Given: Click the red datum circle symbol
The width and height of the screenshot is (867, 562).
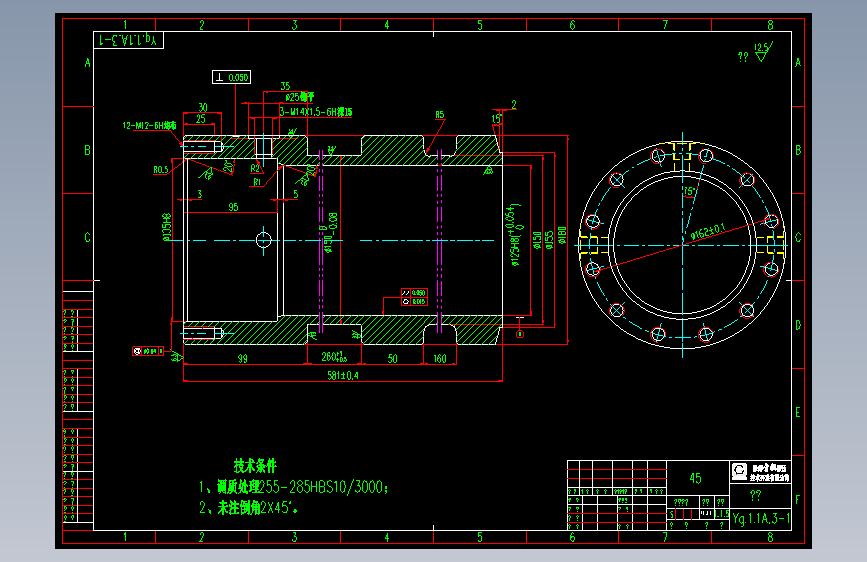Looking at the screenshot, I should [520, 334].
